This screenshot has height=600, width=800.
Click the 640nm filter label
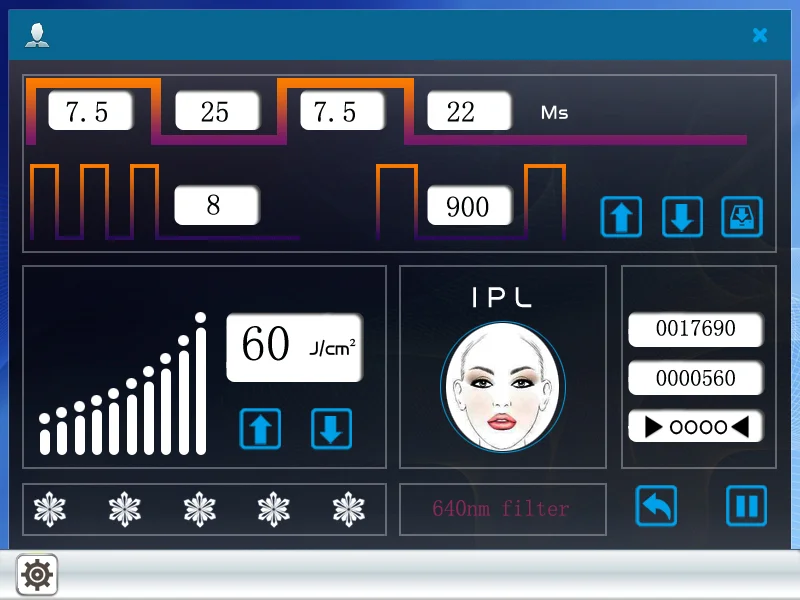[x=502, y=509]
